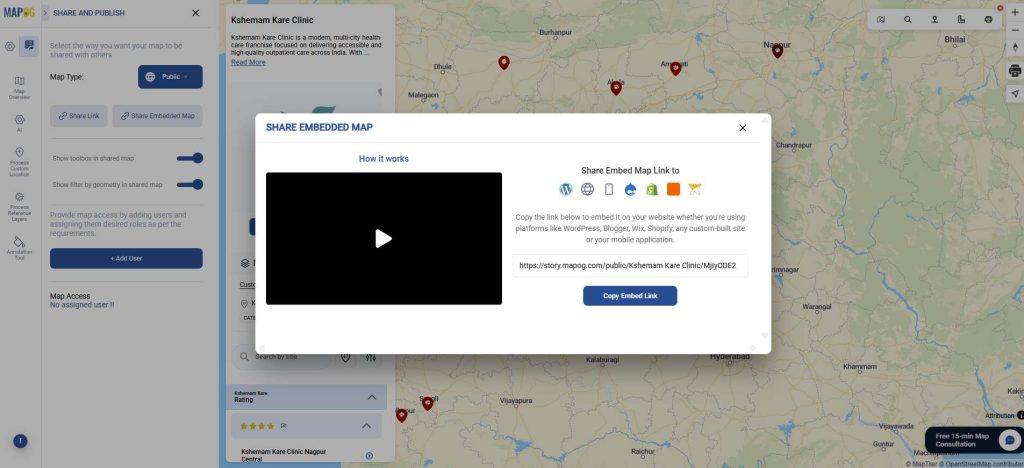Open the settings gear in sidebar
The image size is (1024, 468).
tap(10, 46)
